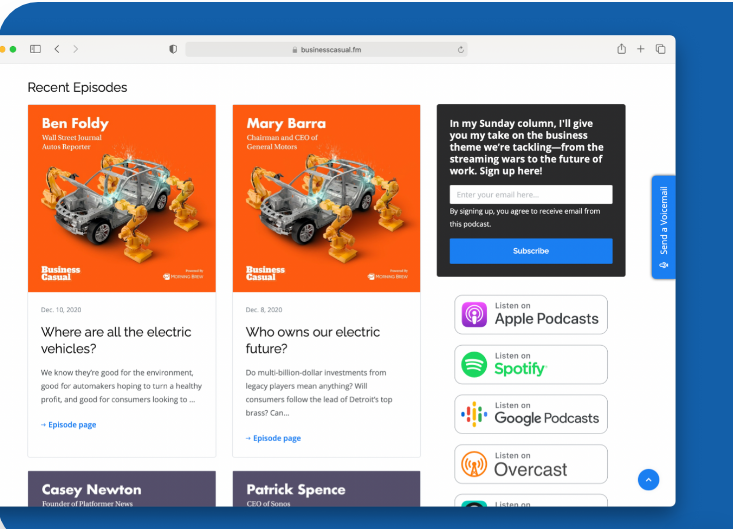Follow Episode page link under Ben Foldy

(69, 425)
